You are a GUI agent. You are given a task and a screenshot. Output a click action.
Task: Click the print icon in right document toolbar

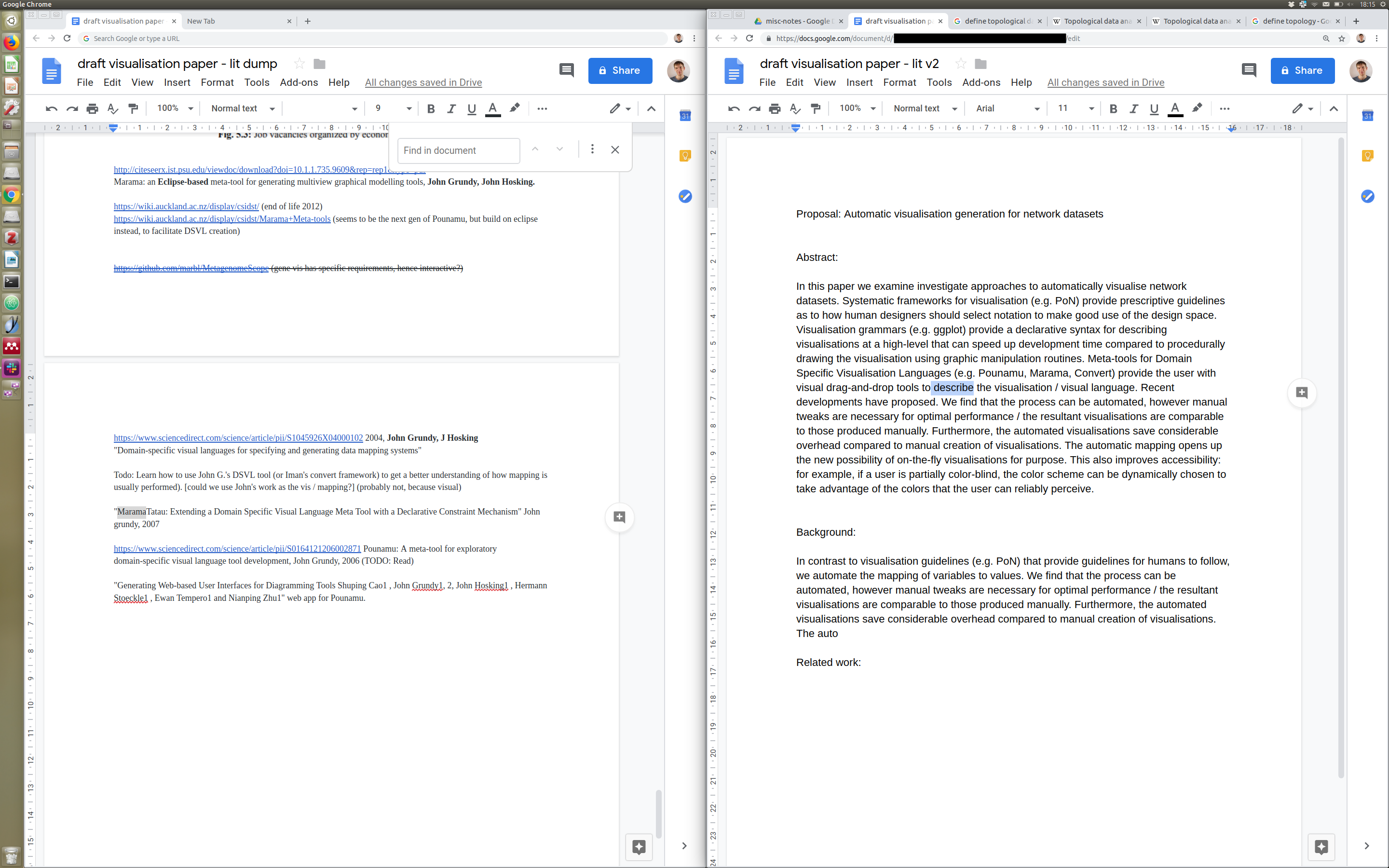pyautogui.click(x=774, y=108)
